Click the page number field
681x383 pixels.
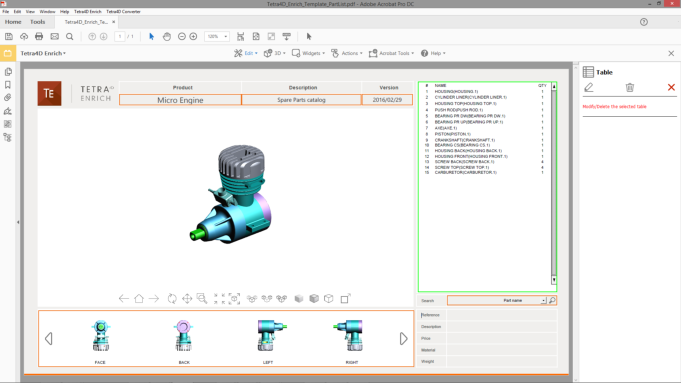pos(120,36)
